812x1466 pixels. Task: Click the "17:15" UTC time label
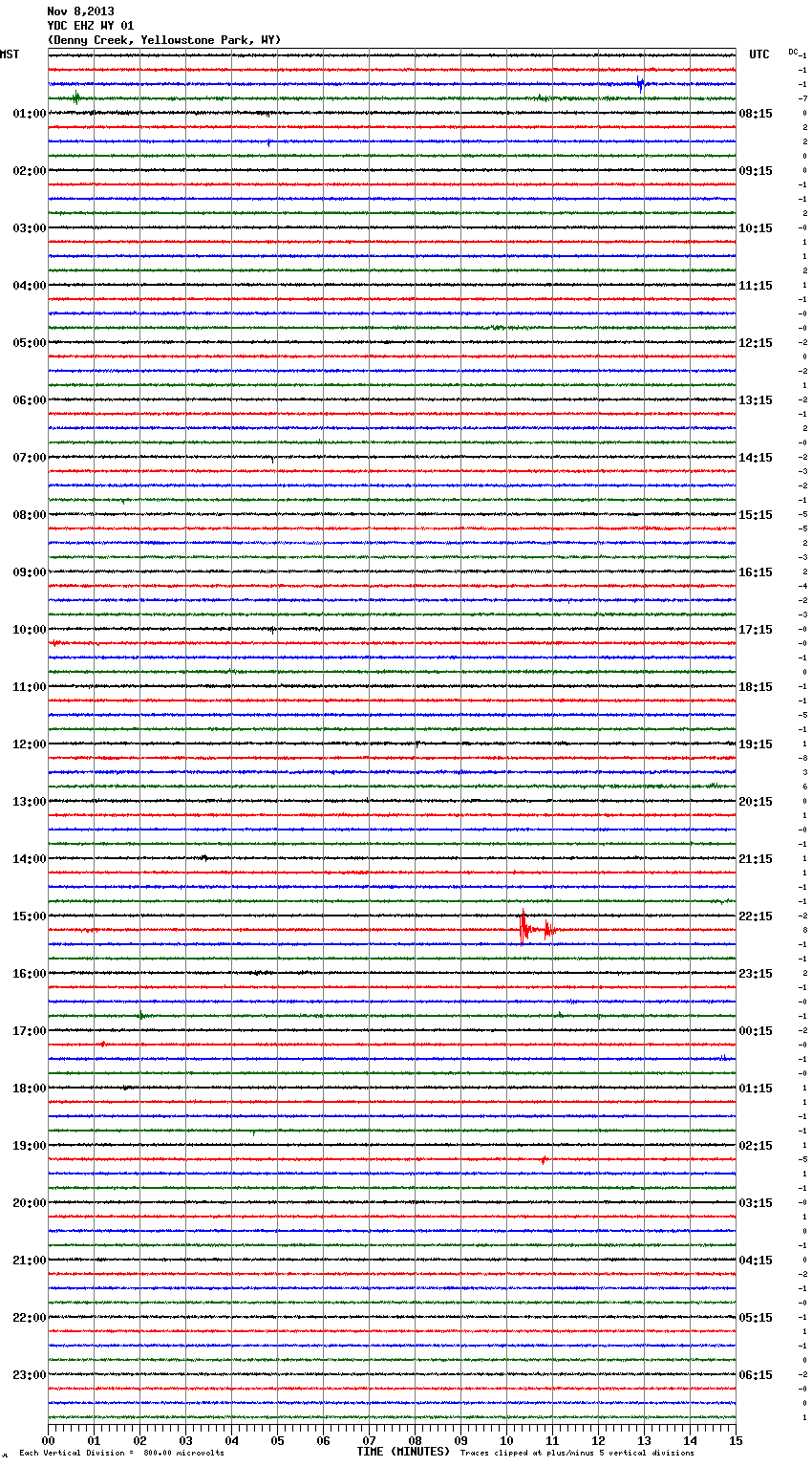[x=756, y=630]
